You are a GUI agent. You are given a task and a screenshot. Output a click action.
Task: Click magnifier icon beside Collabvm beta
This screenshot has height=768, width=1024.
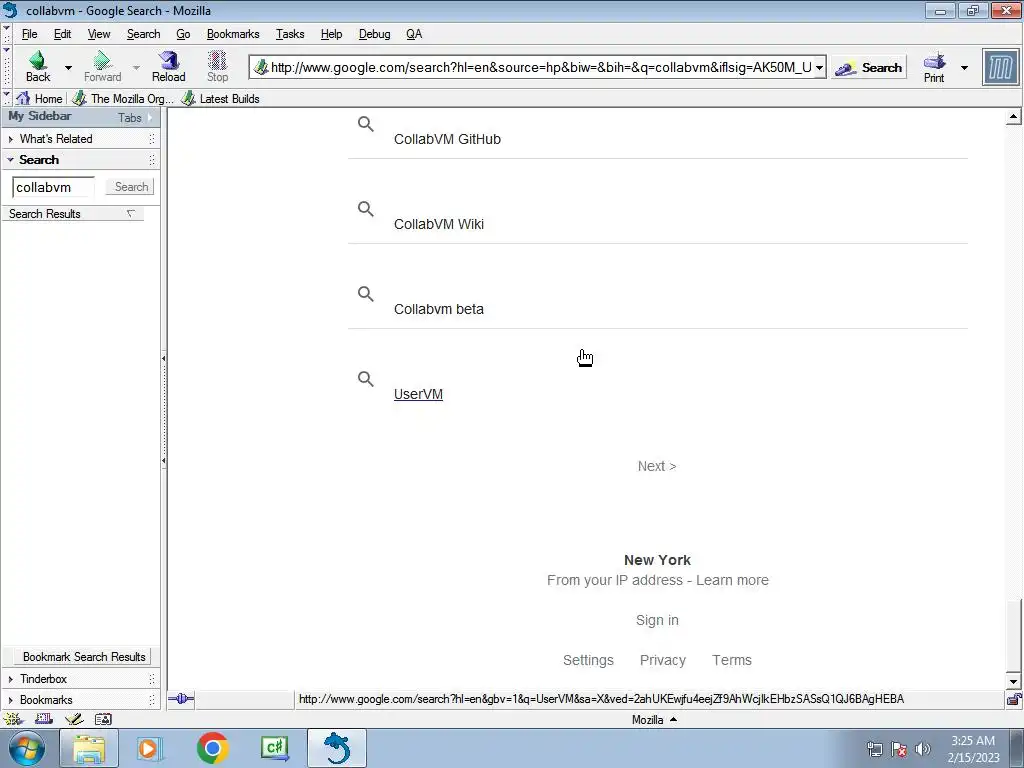coord(366,294)
